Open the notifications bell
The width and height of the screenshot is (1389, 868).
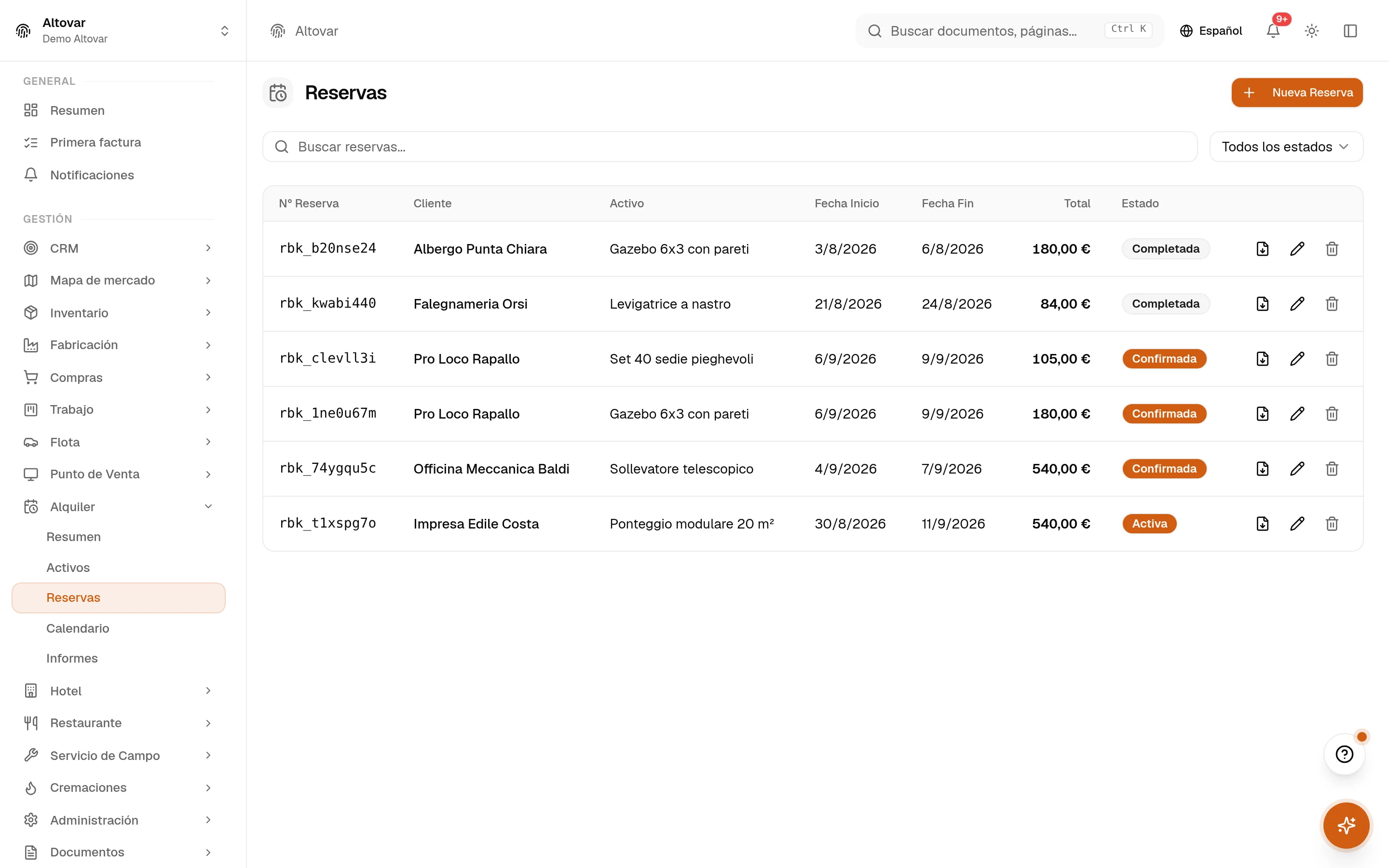click(1273, 31)
